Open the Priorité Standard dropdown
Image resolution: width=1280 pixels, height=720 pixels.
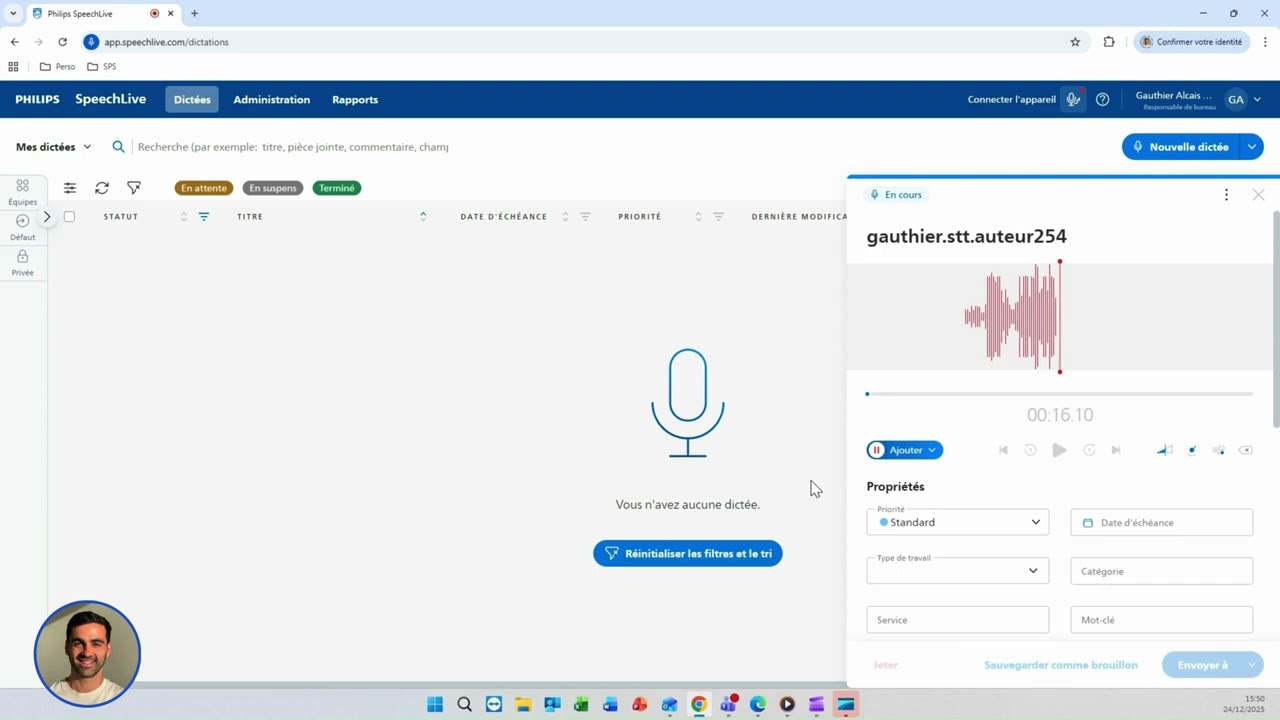(x=957, y=522)
